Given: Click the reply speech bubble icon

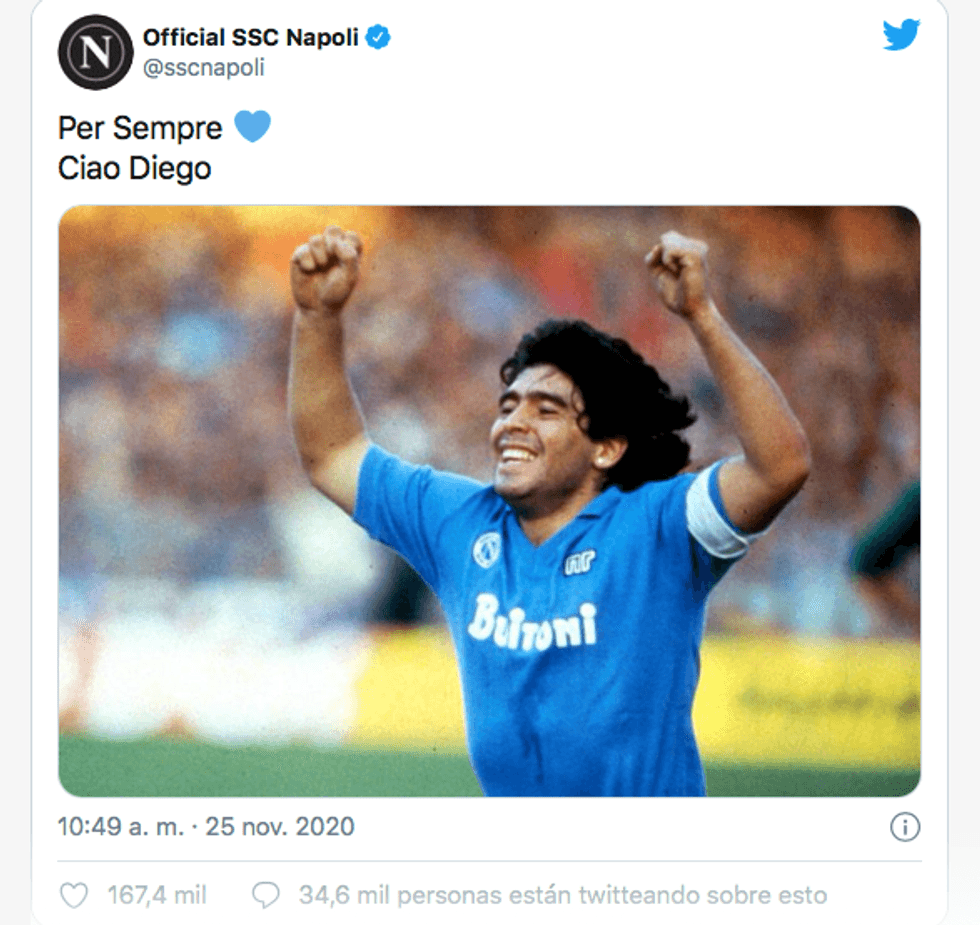Looking at the screenshot, I should 266,896.
